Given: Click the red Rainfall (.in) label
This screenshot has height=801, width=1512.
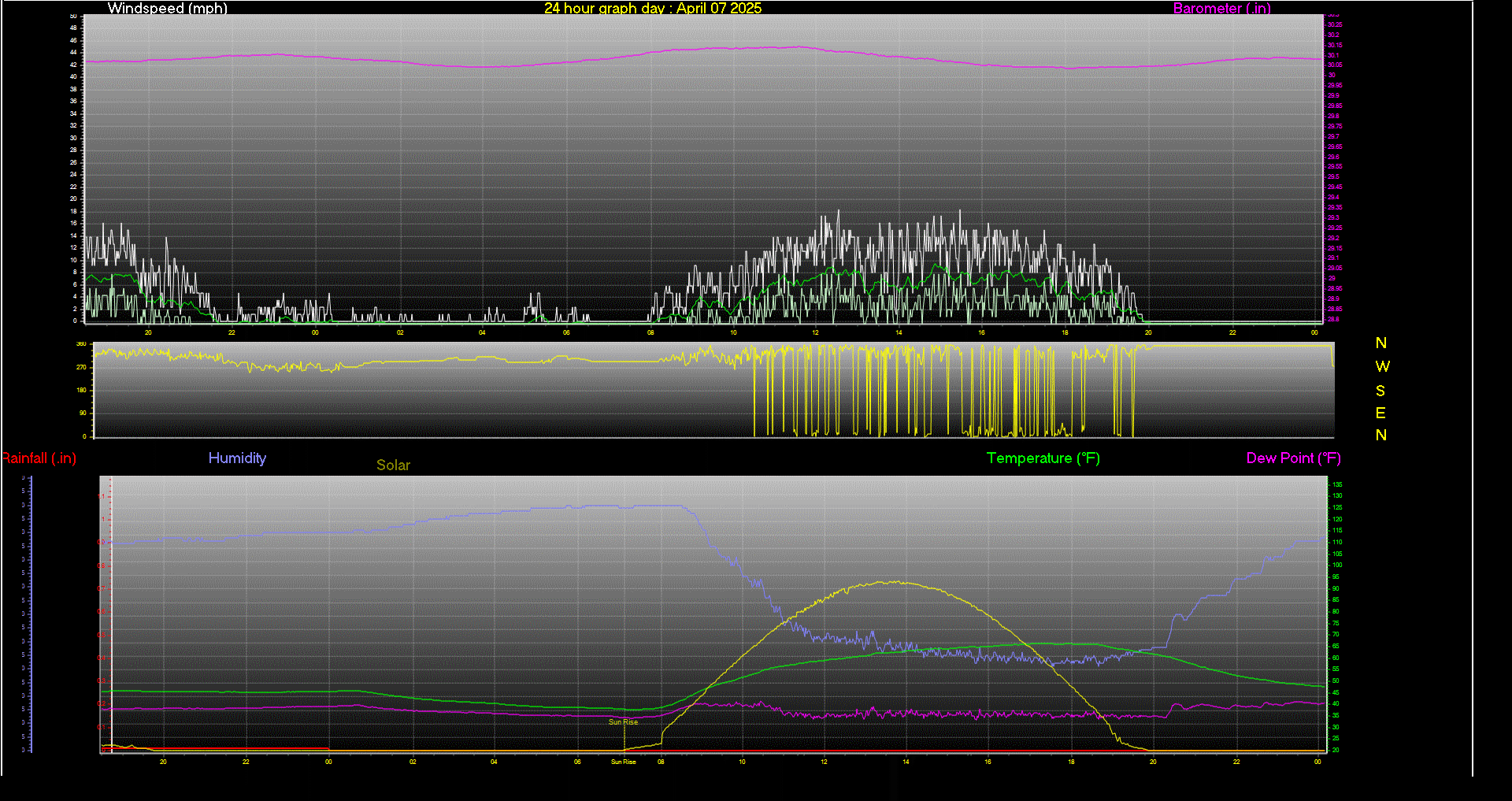Looking at the screenshot, I should pyautogui.click(x=39, y=458).
